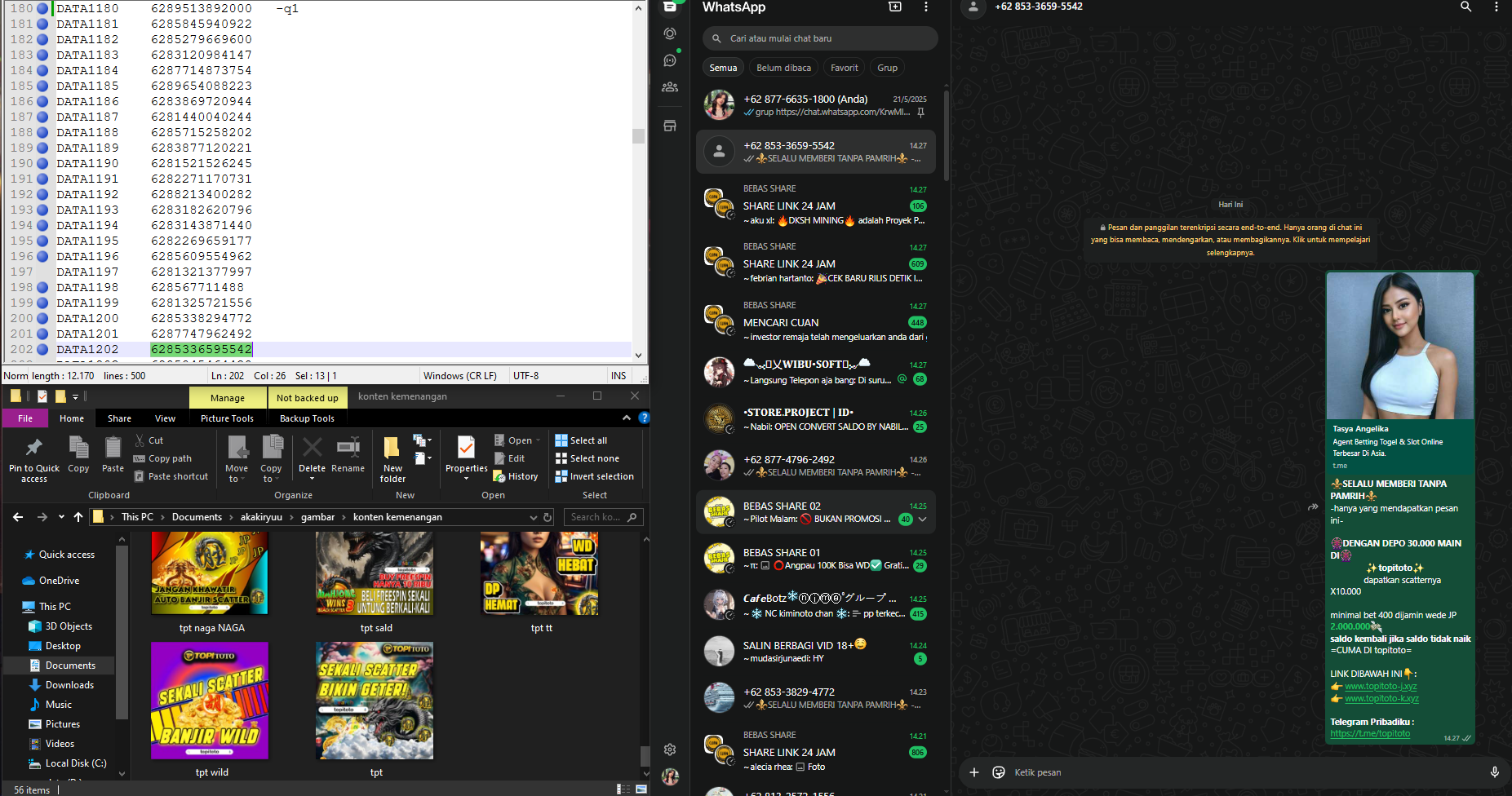This screenshot has height=796, width=1512.
Task: Search within chat using magnifier icon
Action: tap(1465, 7)
